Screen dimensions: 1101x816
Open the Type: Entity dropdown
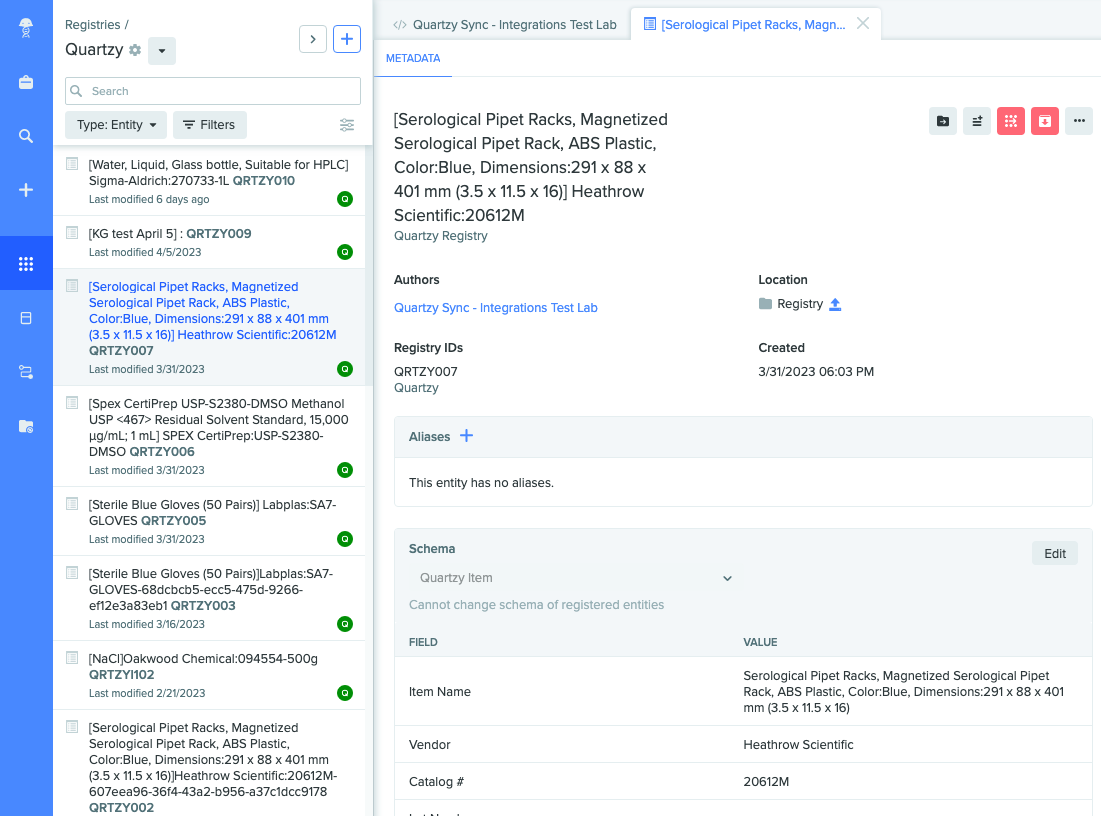pyautogui.click(x=116, y=125)
